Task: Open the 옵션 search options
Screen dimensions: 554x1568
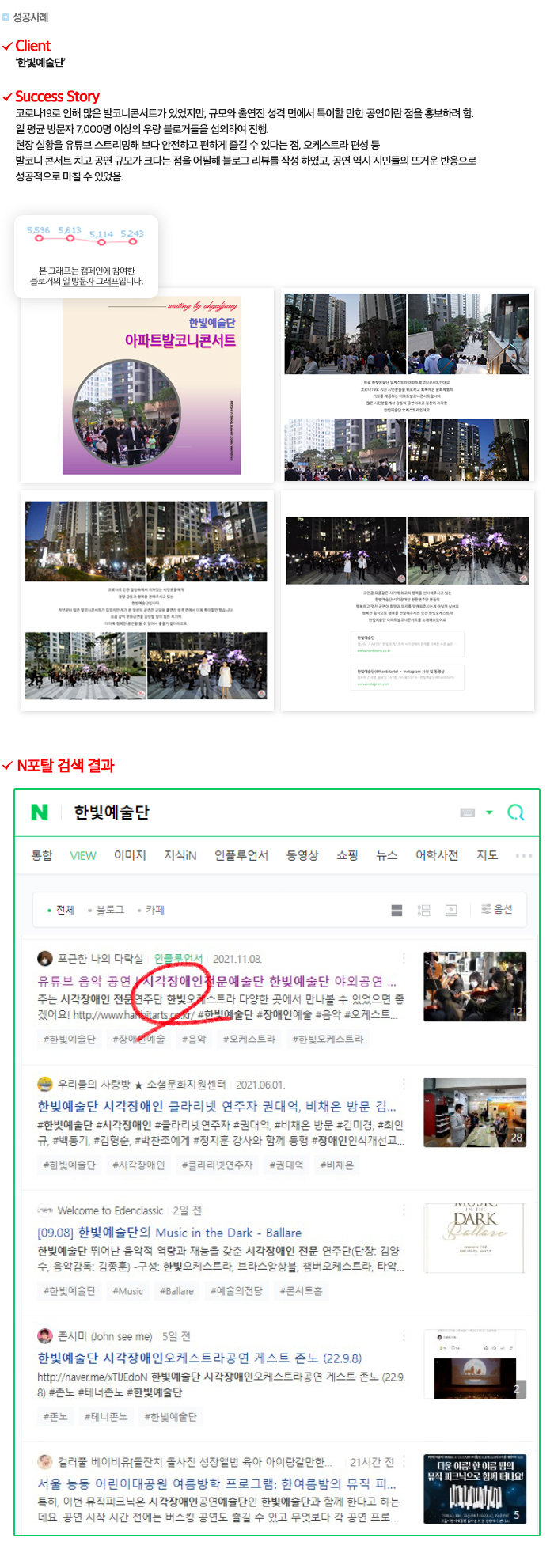Action: click(x=497, y=910)
